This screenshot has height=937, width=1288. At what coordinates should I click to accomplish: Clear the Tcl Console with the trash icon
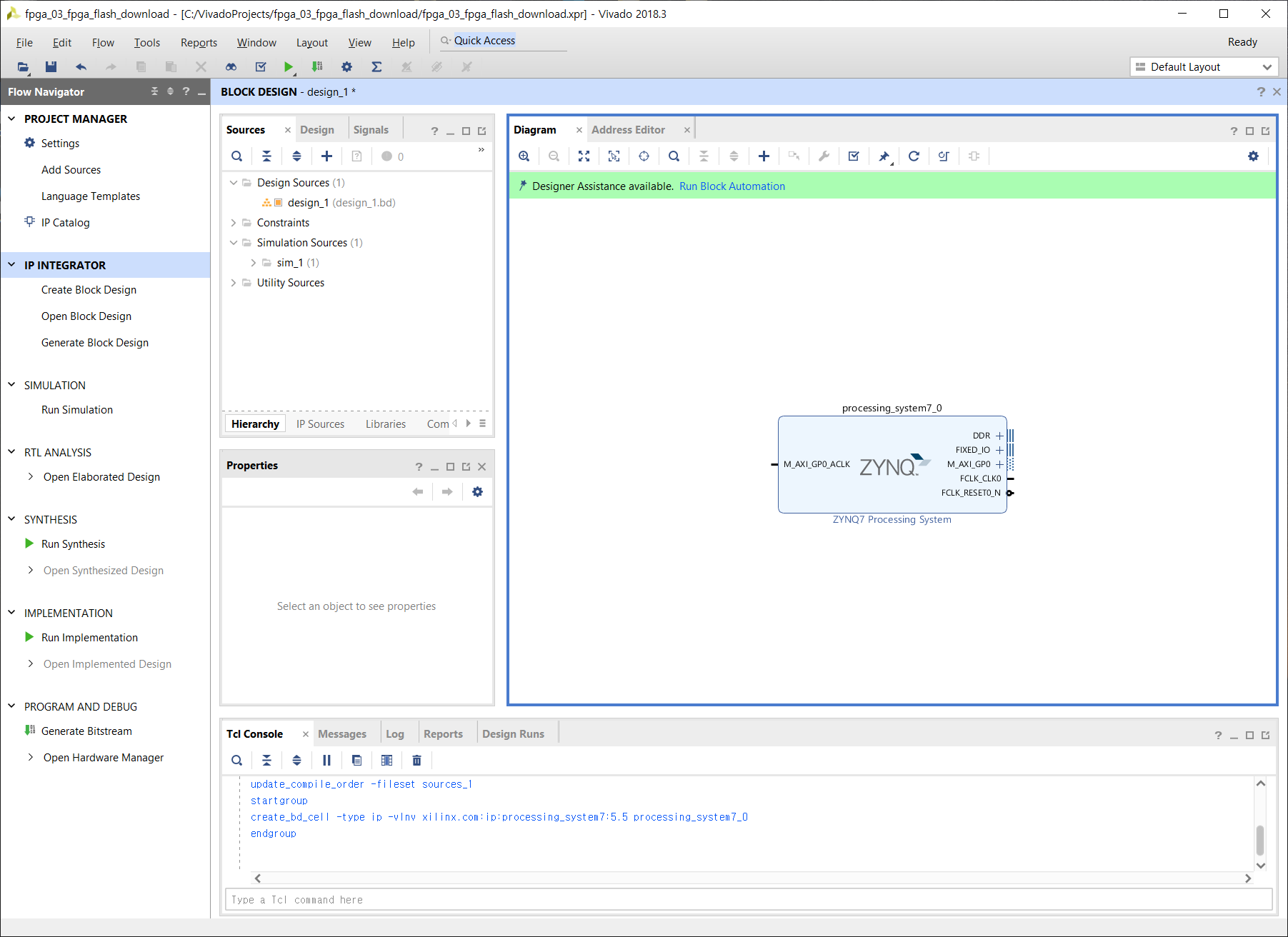(x=417, y=761)
